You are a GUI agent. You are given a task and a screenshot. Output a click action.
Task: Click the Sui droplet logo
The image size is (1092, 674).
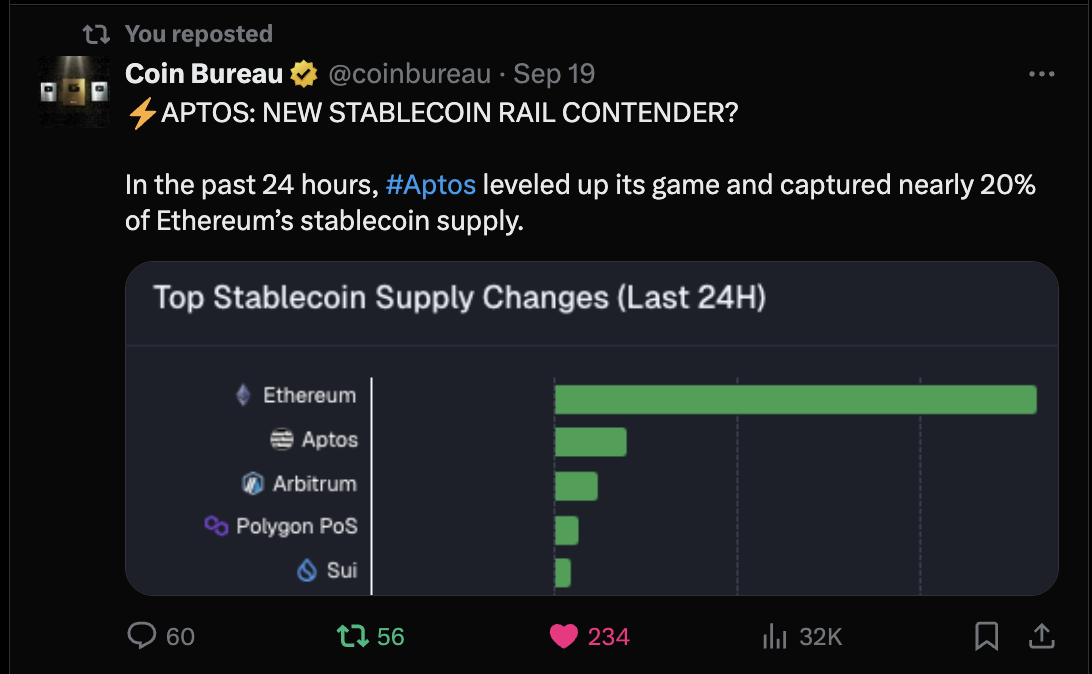tap(307, 570)
